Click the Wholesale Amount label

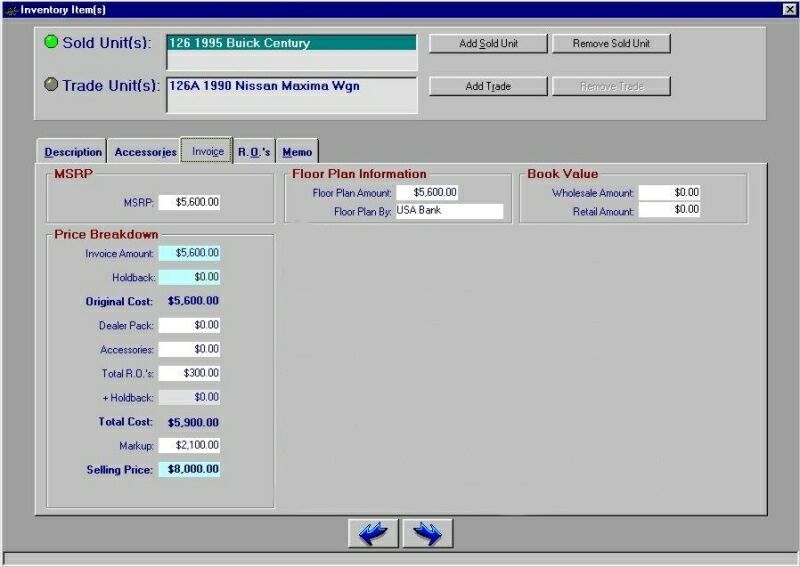click(x=592, y=193)
